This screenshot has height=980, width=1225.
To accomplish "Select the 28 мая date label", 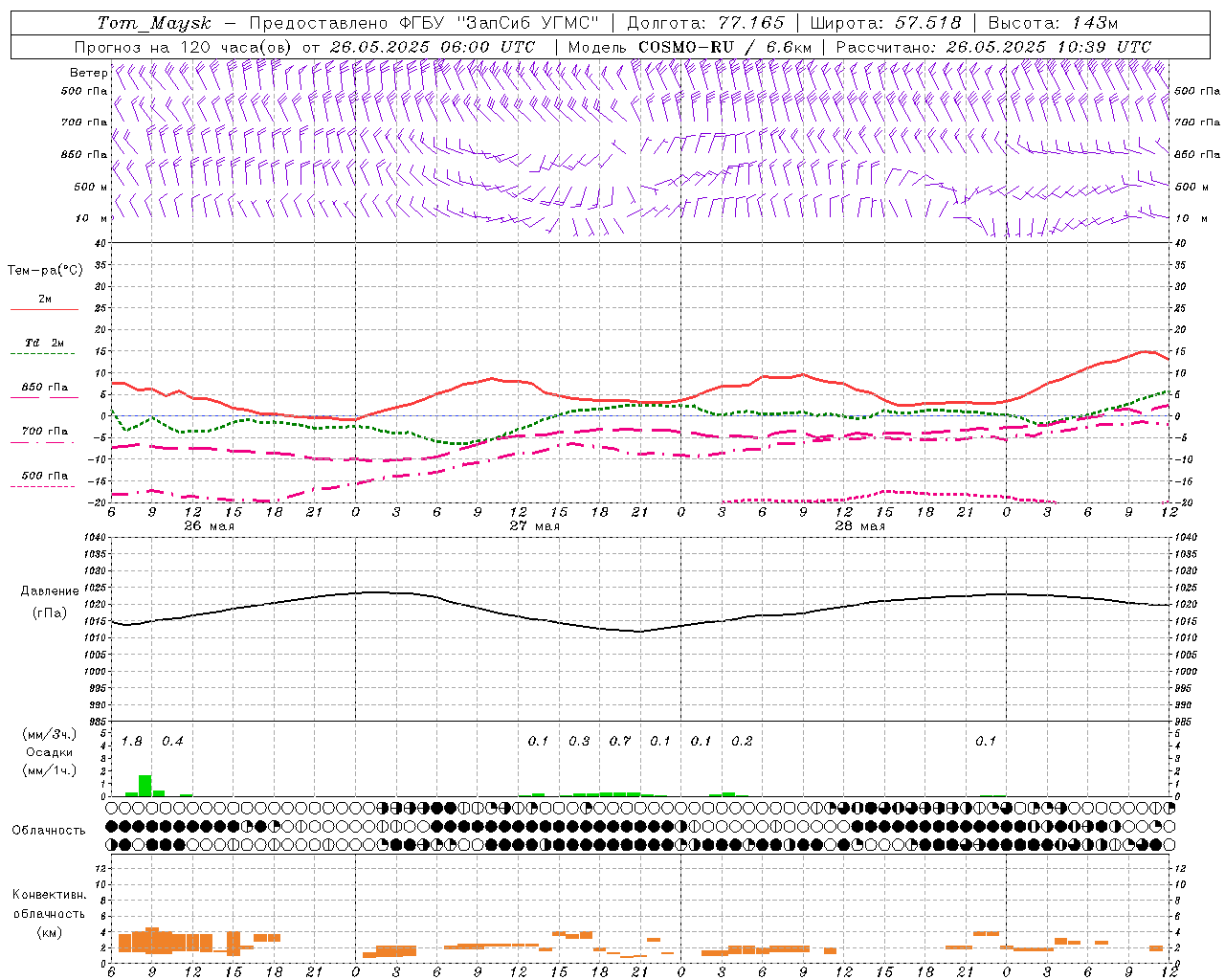I will 859,526.
